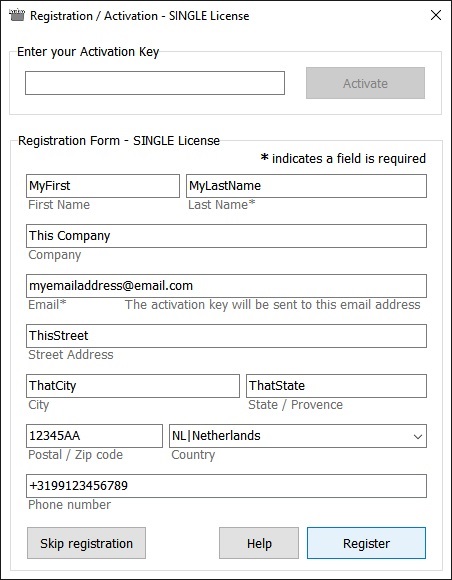The image size is (452, 580).
Task: Click the application icon in title bar
Action: tap(17, 16)
